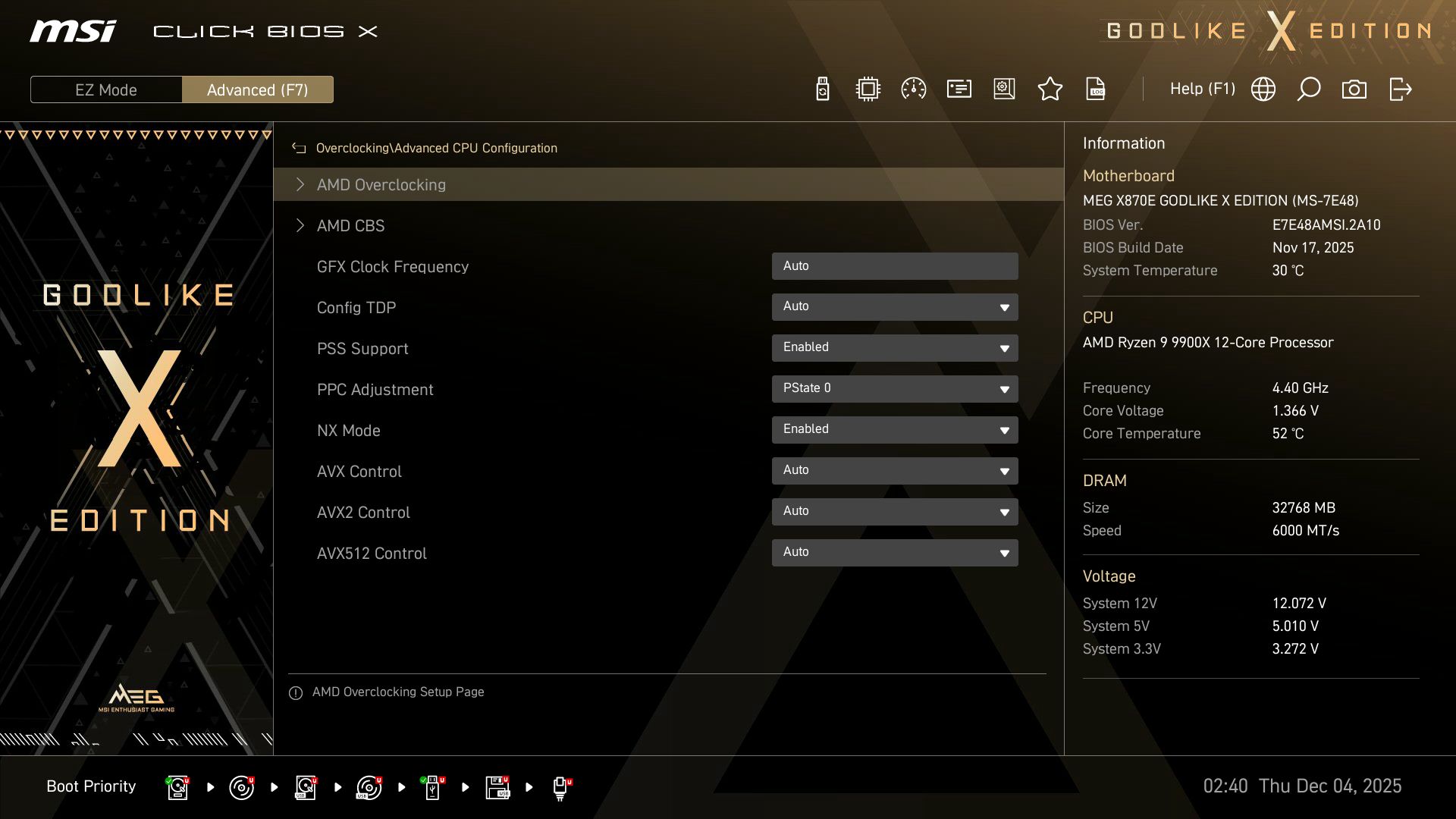
Task: Open the Favorites star panel
Action: 1050,89
